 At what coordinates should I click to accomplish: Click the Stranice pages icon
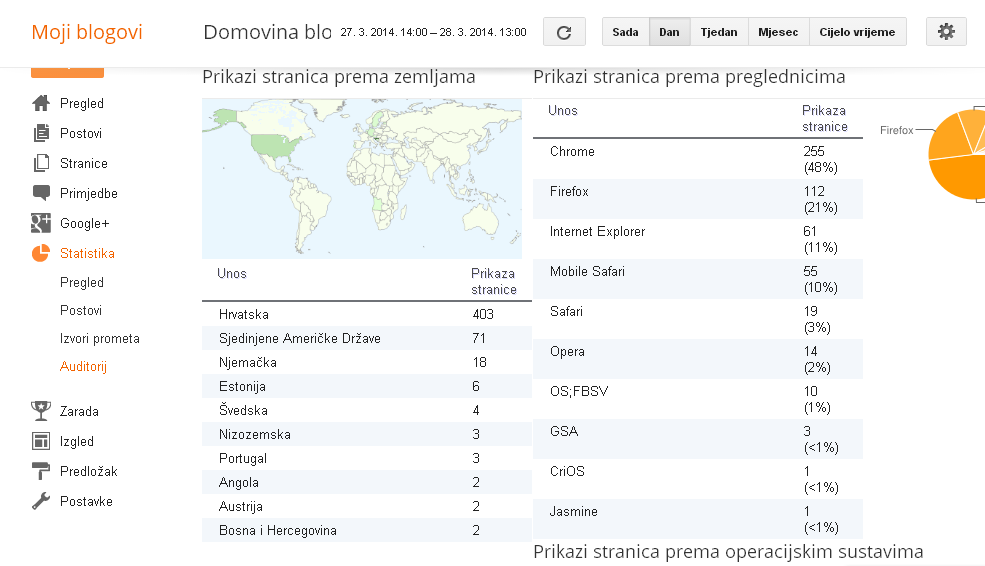coord(41,163)
